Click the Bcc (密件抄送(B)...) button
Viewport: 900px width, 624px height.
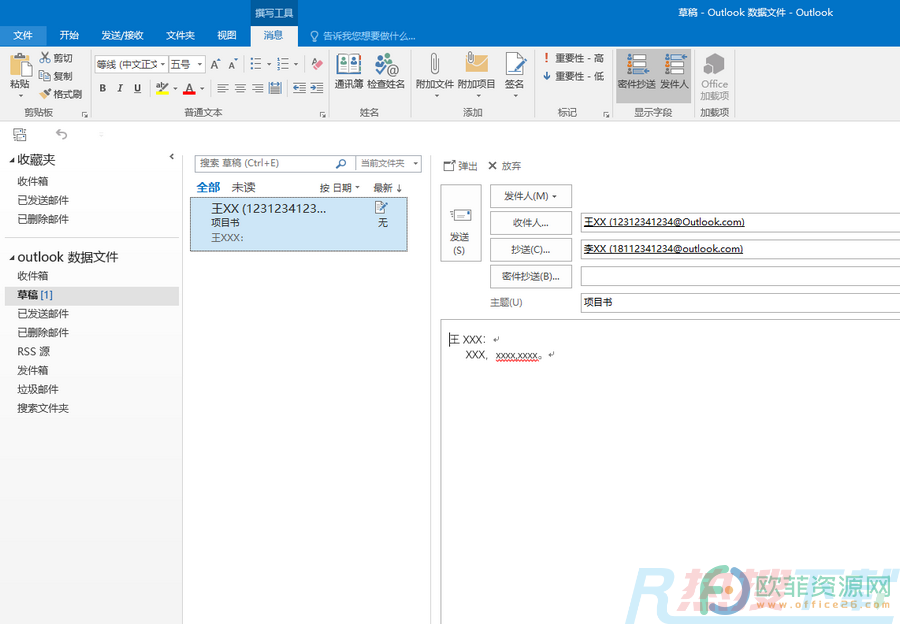point(530,276)
